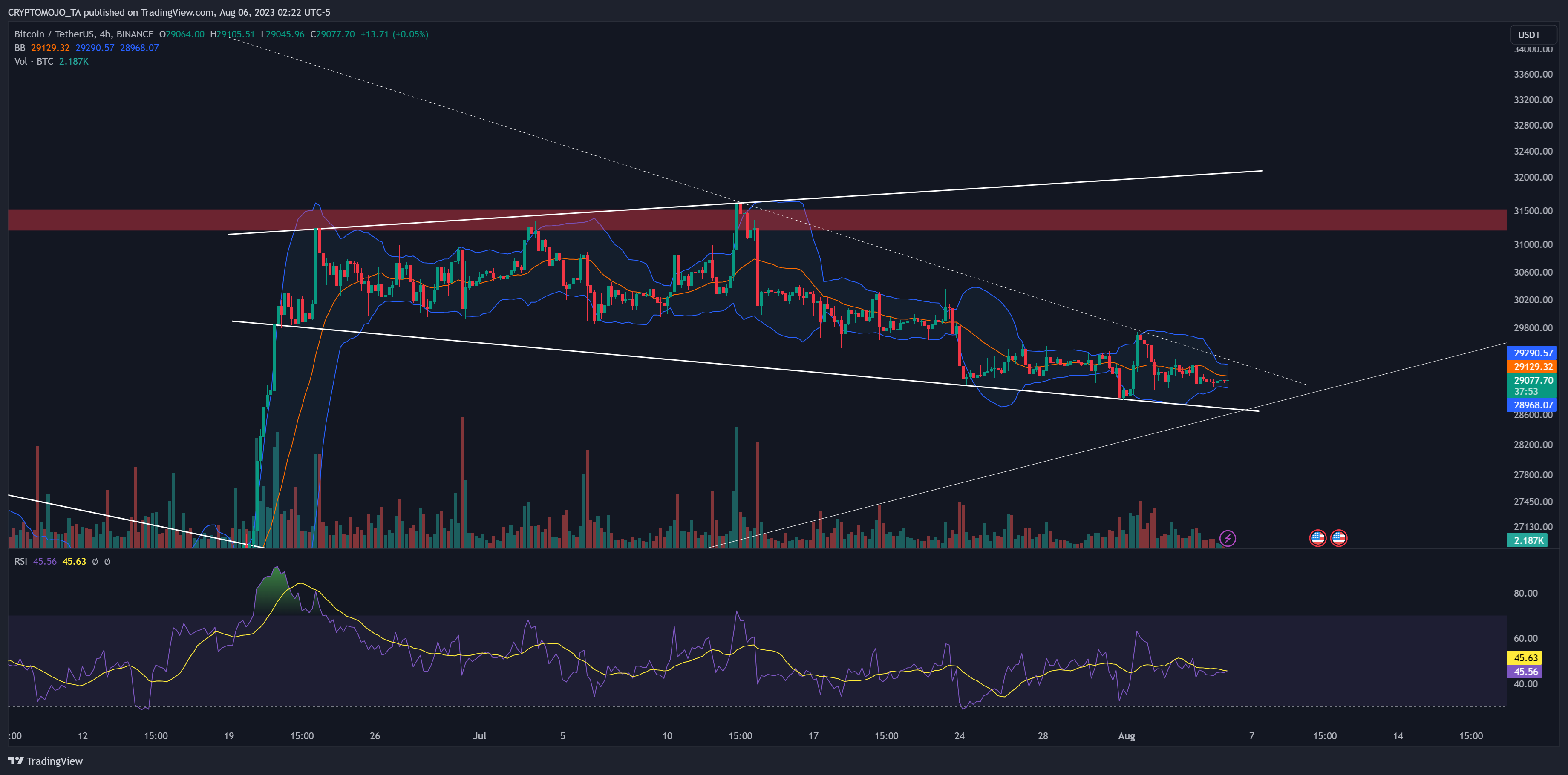Click the 34000.00 price axis label
The width and height of the screenshot is (1568, 775).
pos(1533,49)
